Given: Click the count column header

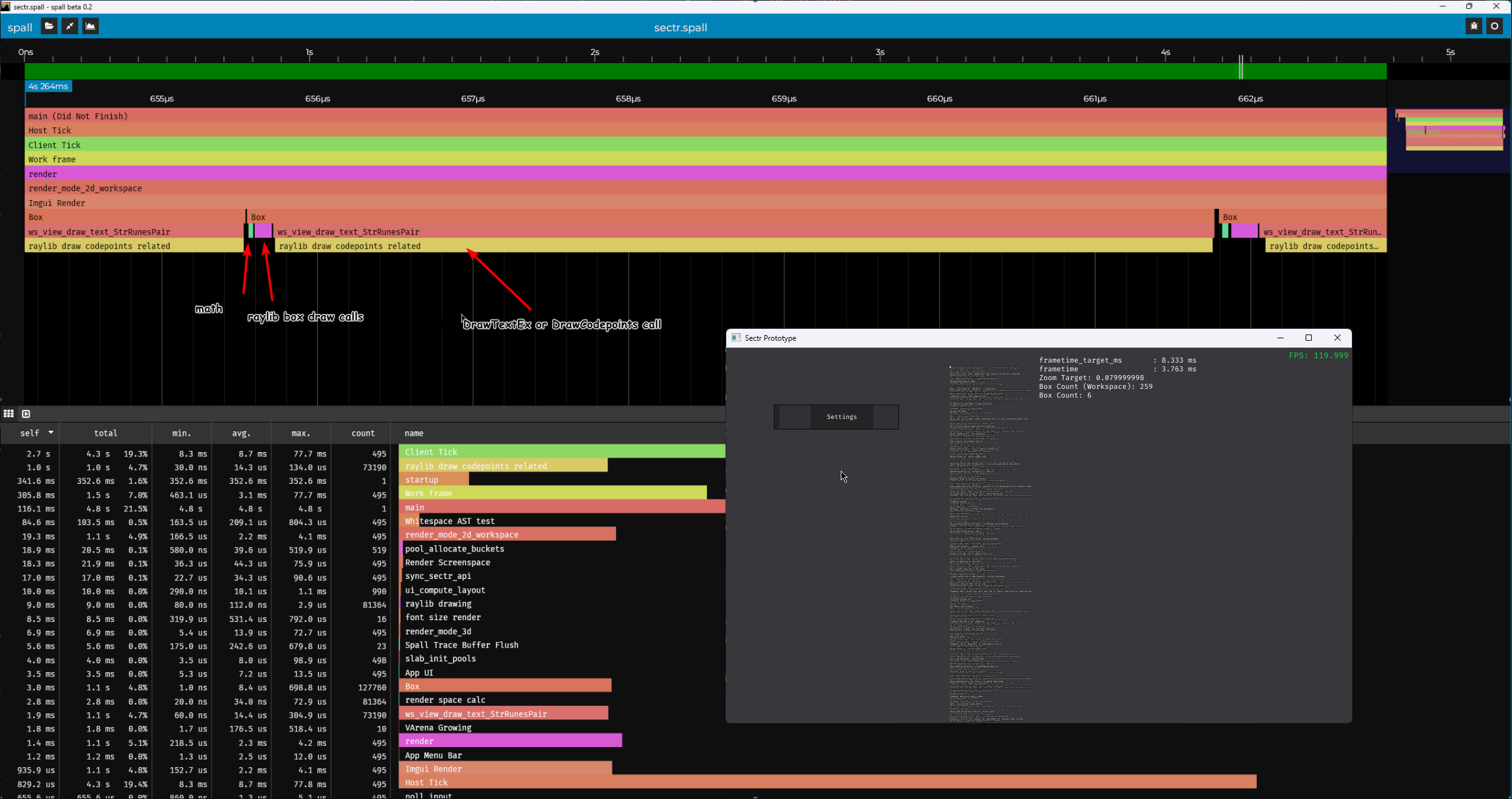Looking at the screenshot, I should pos(362,433).
